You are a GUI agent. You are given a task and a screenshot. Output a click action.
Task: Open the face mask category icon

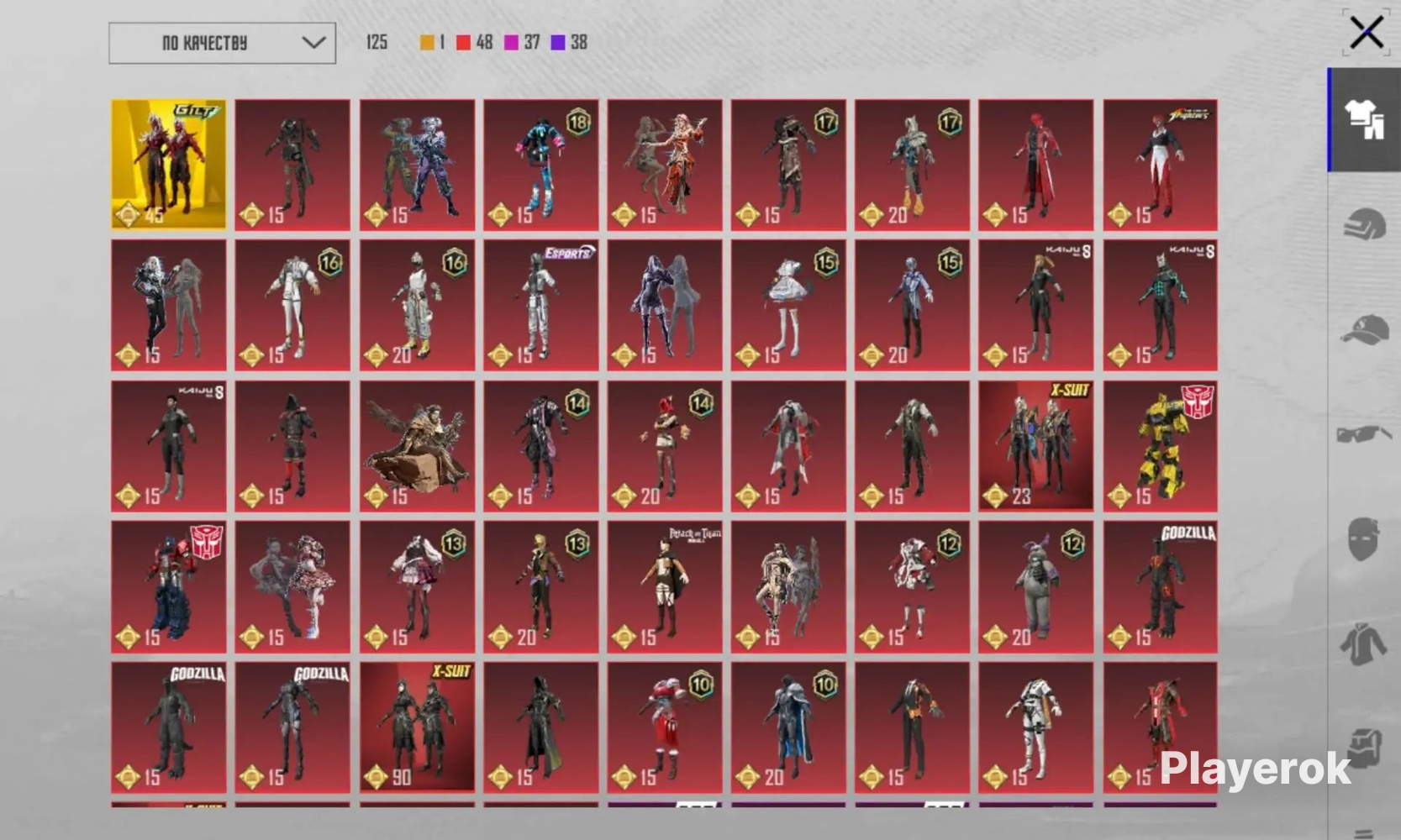coord(1363,539)
